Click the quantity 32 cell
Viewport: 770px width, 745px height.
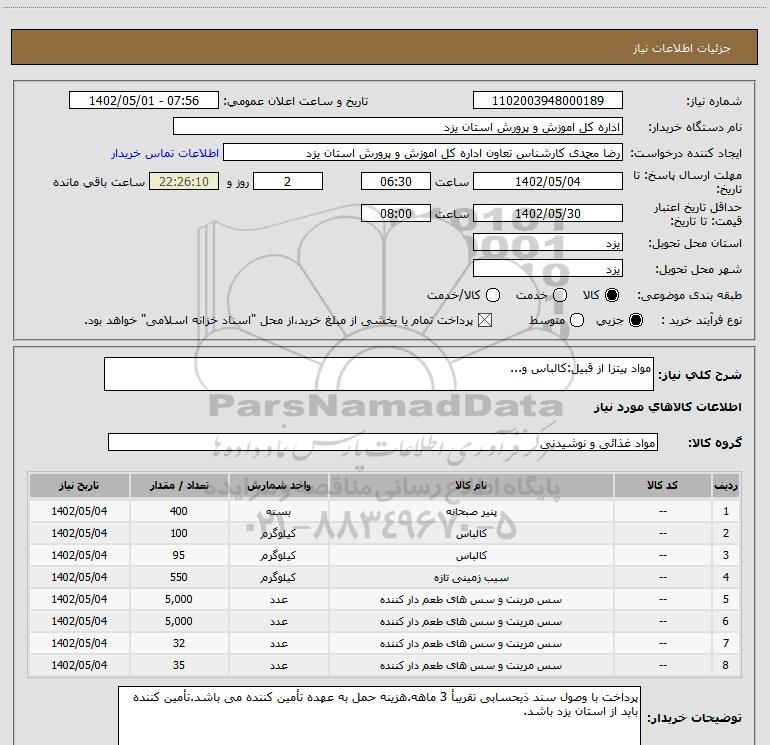coord(179,643)
